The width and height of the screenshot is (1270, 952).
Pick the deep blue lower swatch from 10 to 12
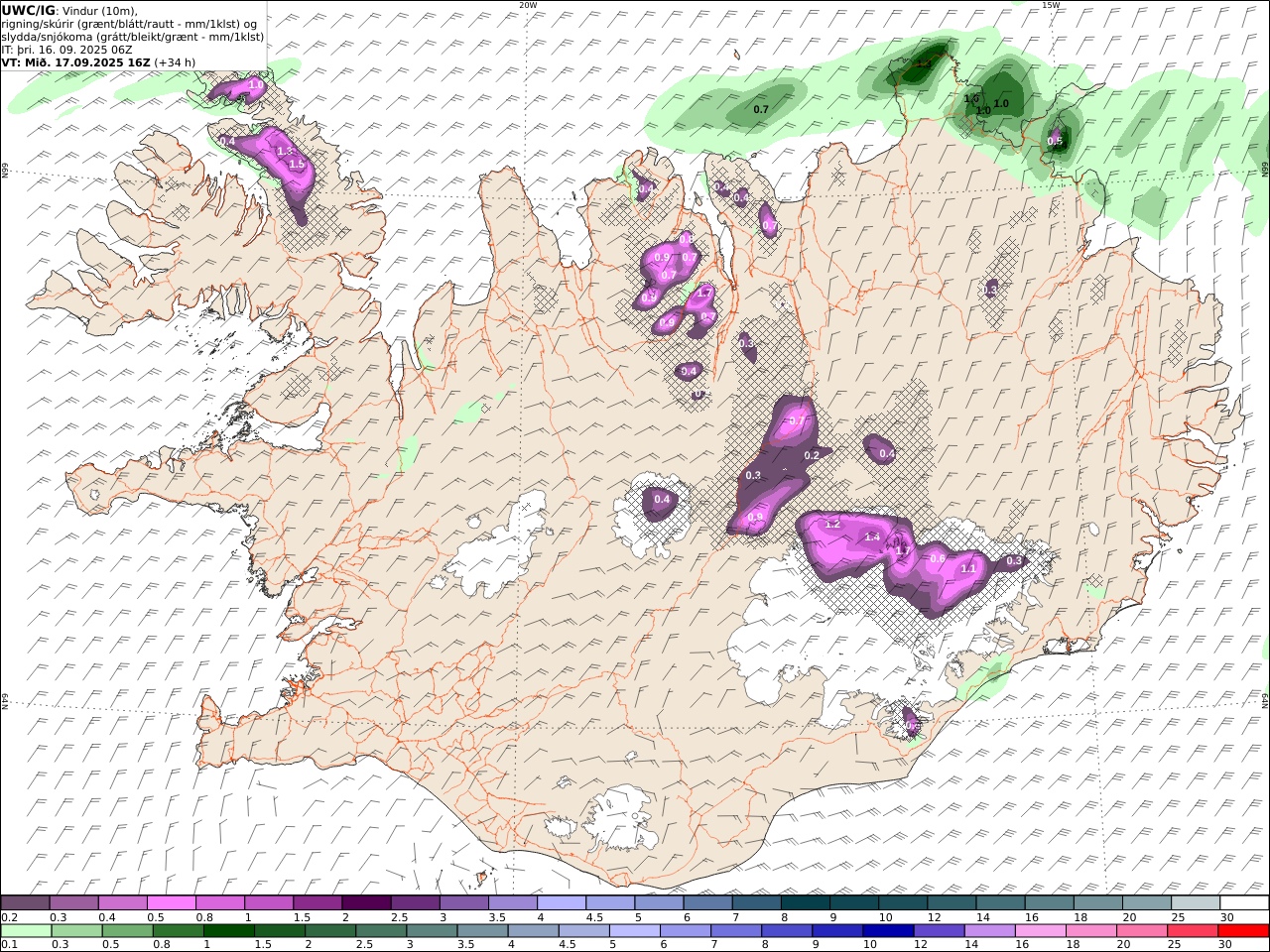888,931
